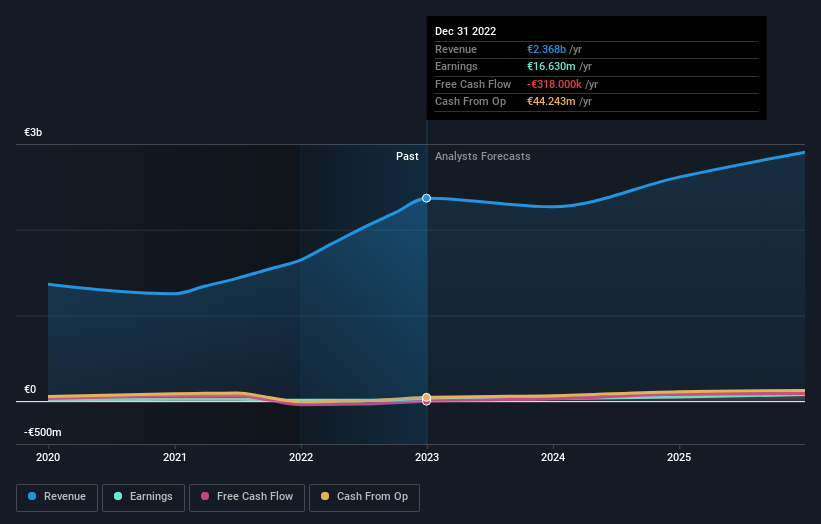The height and width of the screenshot is (524, 821).
Task: Click the Past label on chart
Action: tap(407, 157)
